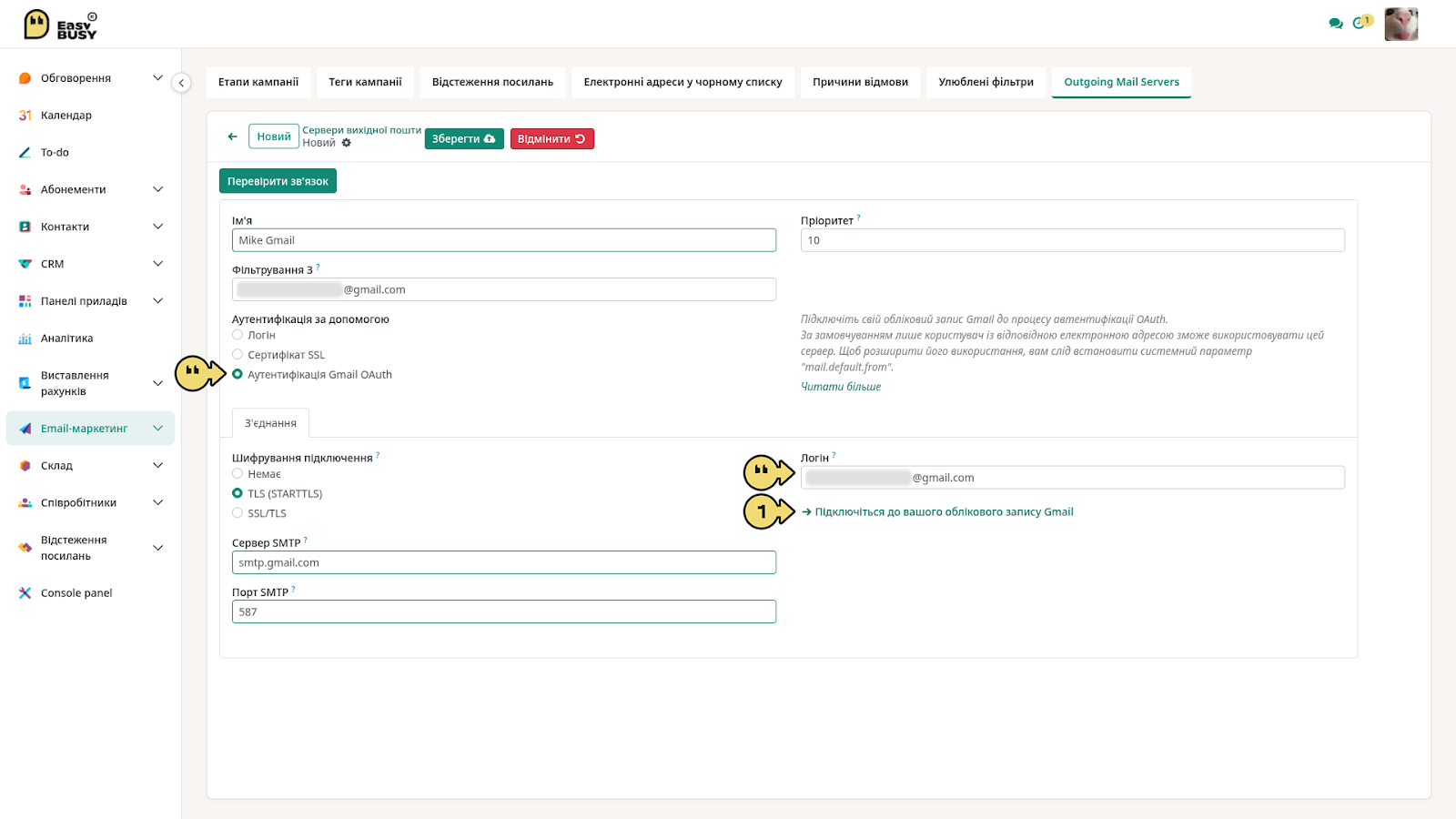Screen dimensions: 1456x819
Task: Click the Відмінити discard button
Action: tap(552, 139)
